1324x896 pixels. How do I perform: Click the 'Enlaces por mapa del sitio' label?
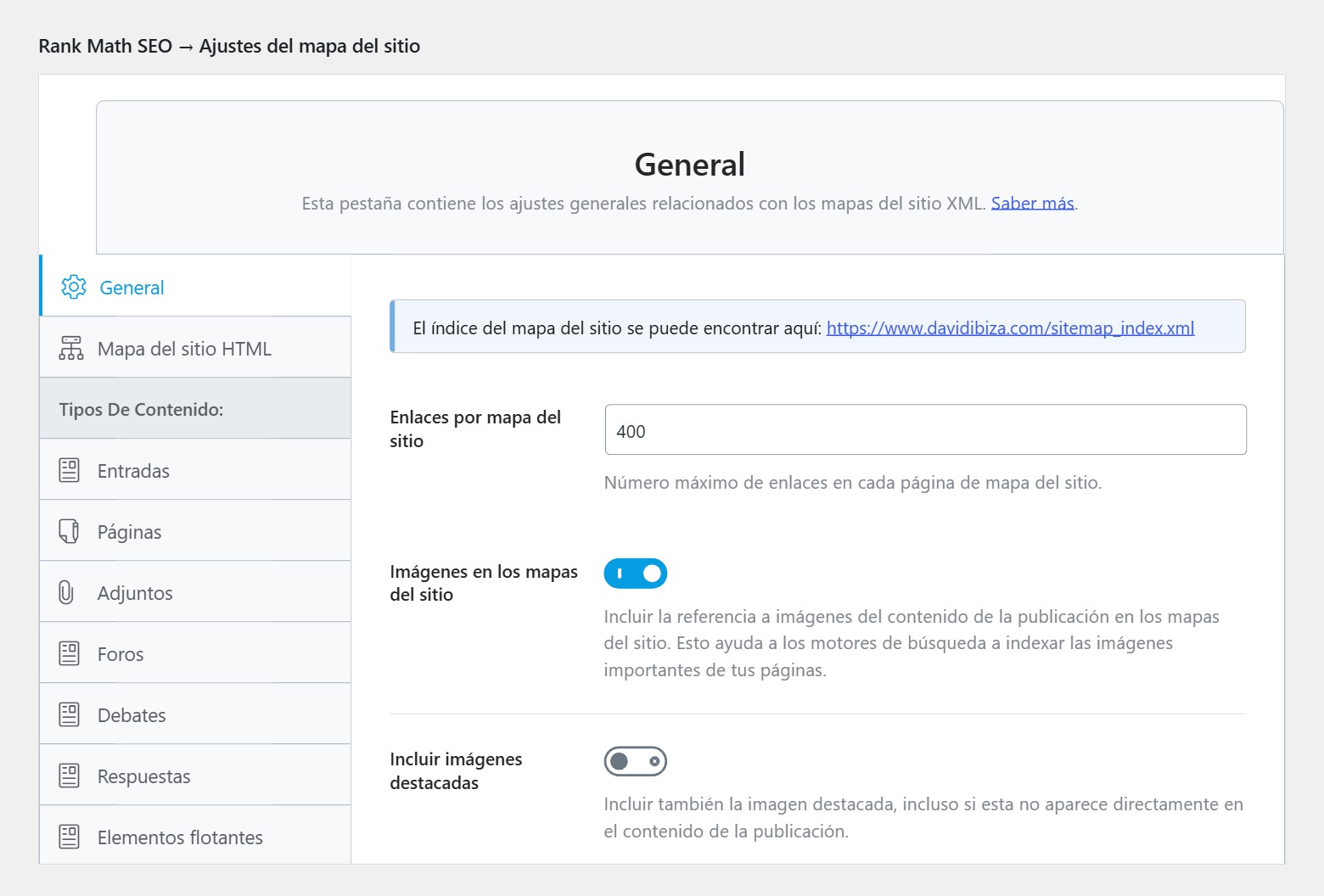476,429
